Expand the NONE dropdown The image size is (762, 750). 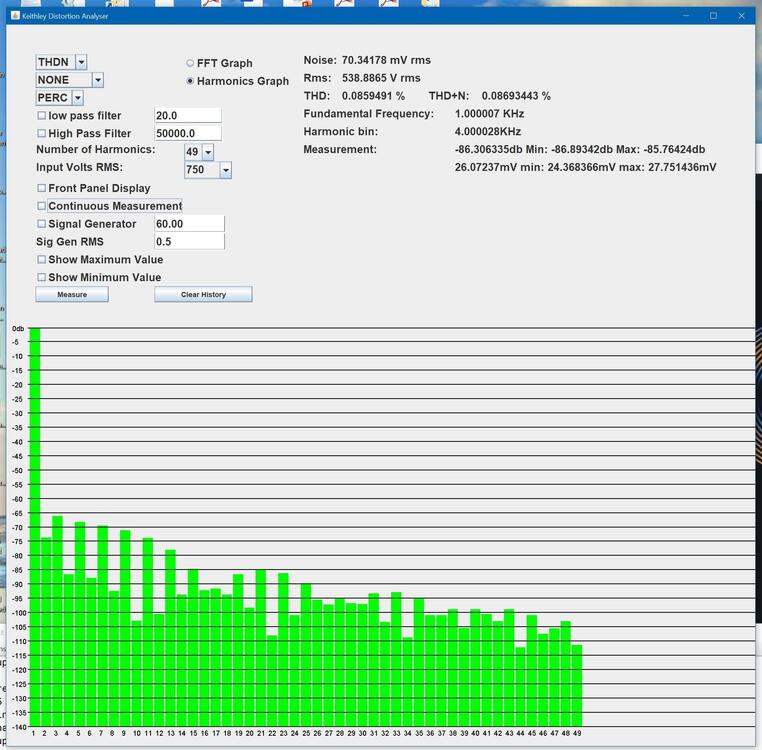pos(97,80)
